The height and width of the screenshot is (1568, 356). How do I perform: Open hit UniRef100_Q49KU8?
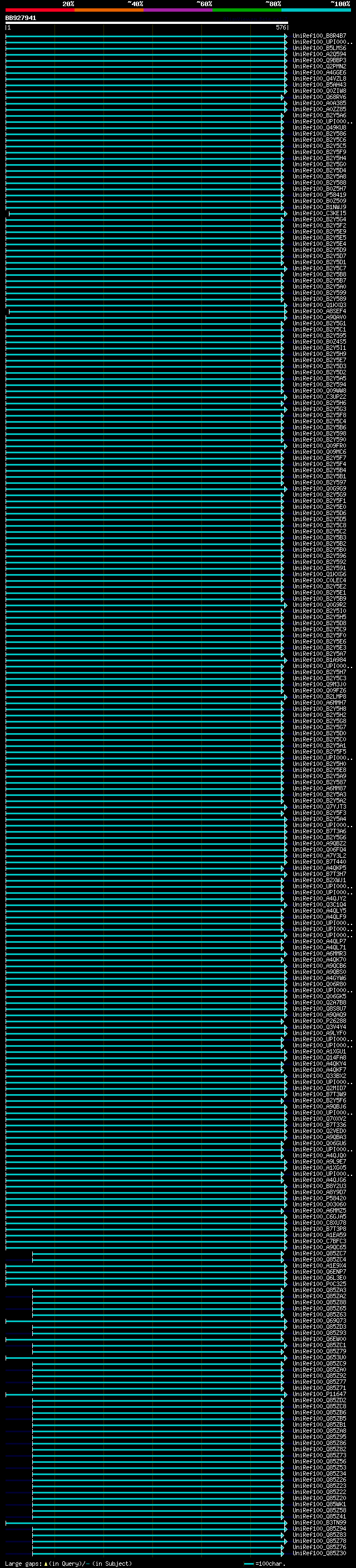point(319,128)
